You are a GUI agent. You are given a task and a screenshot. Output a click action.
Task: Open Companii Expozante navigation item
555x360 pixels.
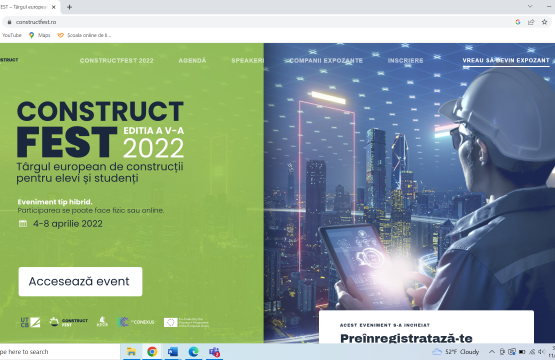point(326,61)
